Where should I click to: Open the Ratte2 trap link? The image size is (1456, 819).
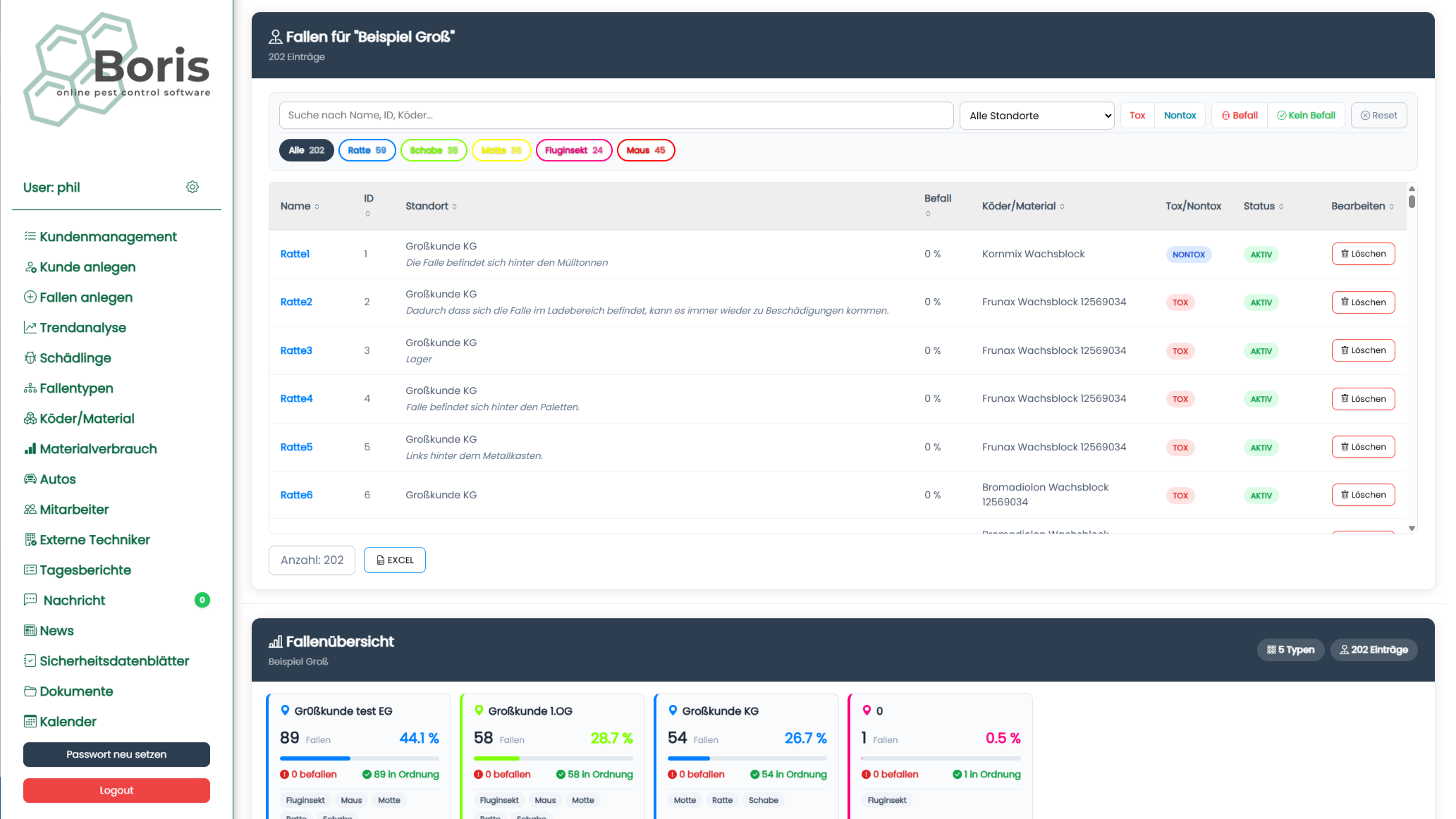tap(296, 302)
